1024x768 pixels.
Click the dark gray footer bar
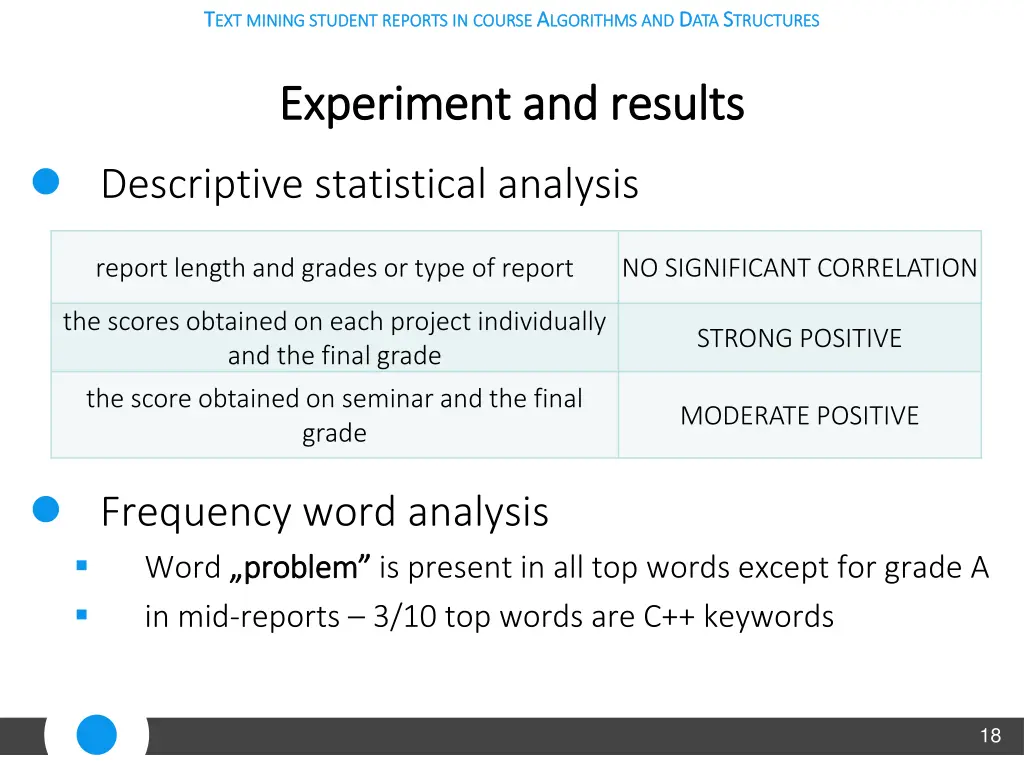(584, 736)
